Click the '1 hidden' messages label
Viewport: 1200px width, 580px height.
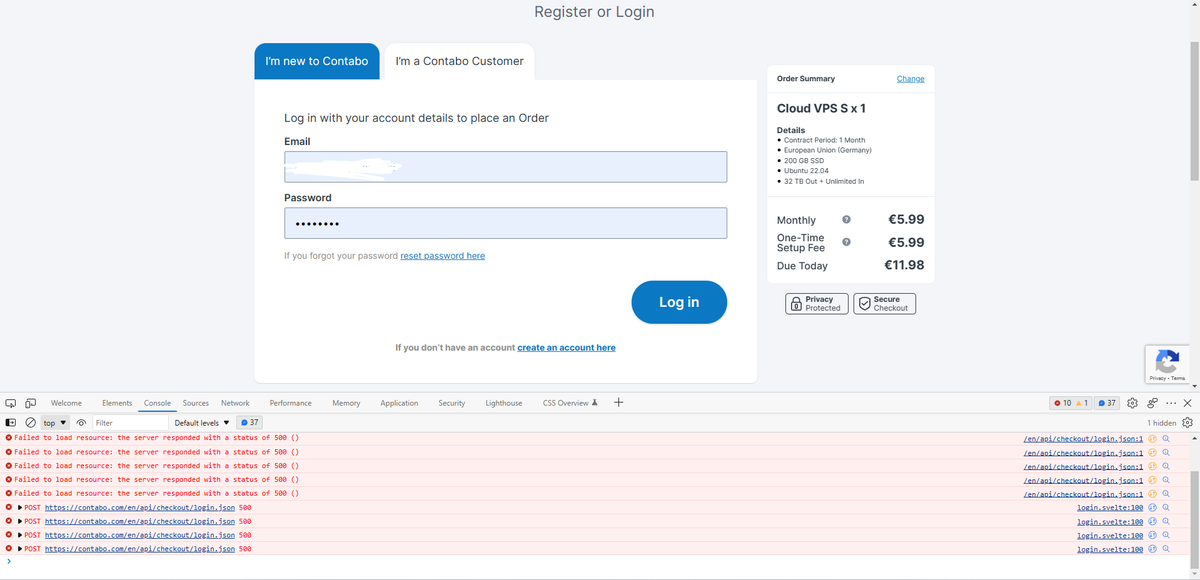point(1161,423)
